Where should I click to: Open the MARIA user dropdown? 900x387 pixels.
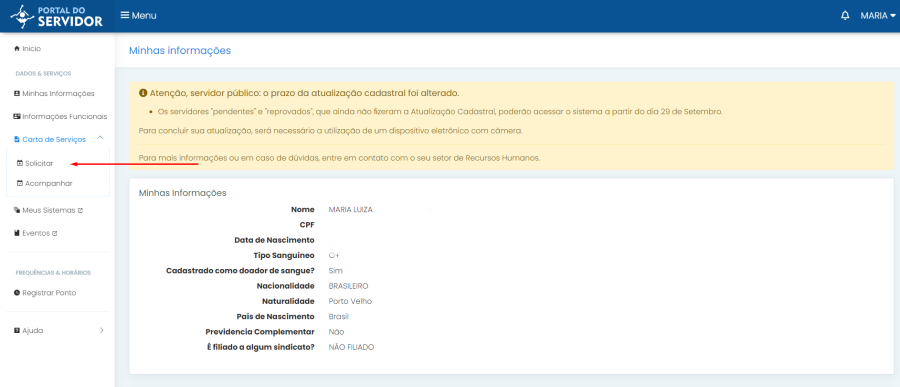click(878, 16)
